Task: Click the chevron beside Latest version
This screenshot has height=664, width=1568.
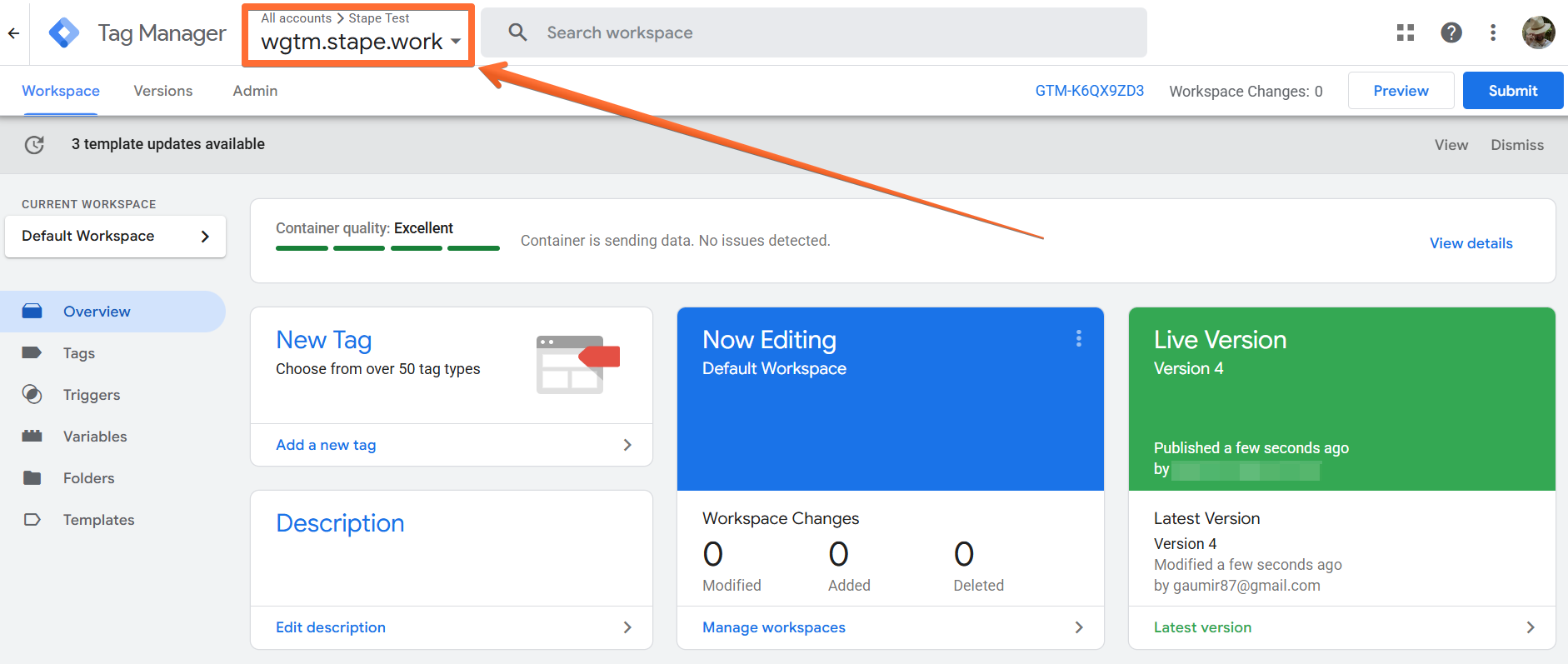Action: coord(1531,627)
